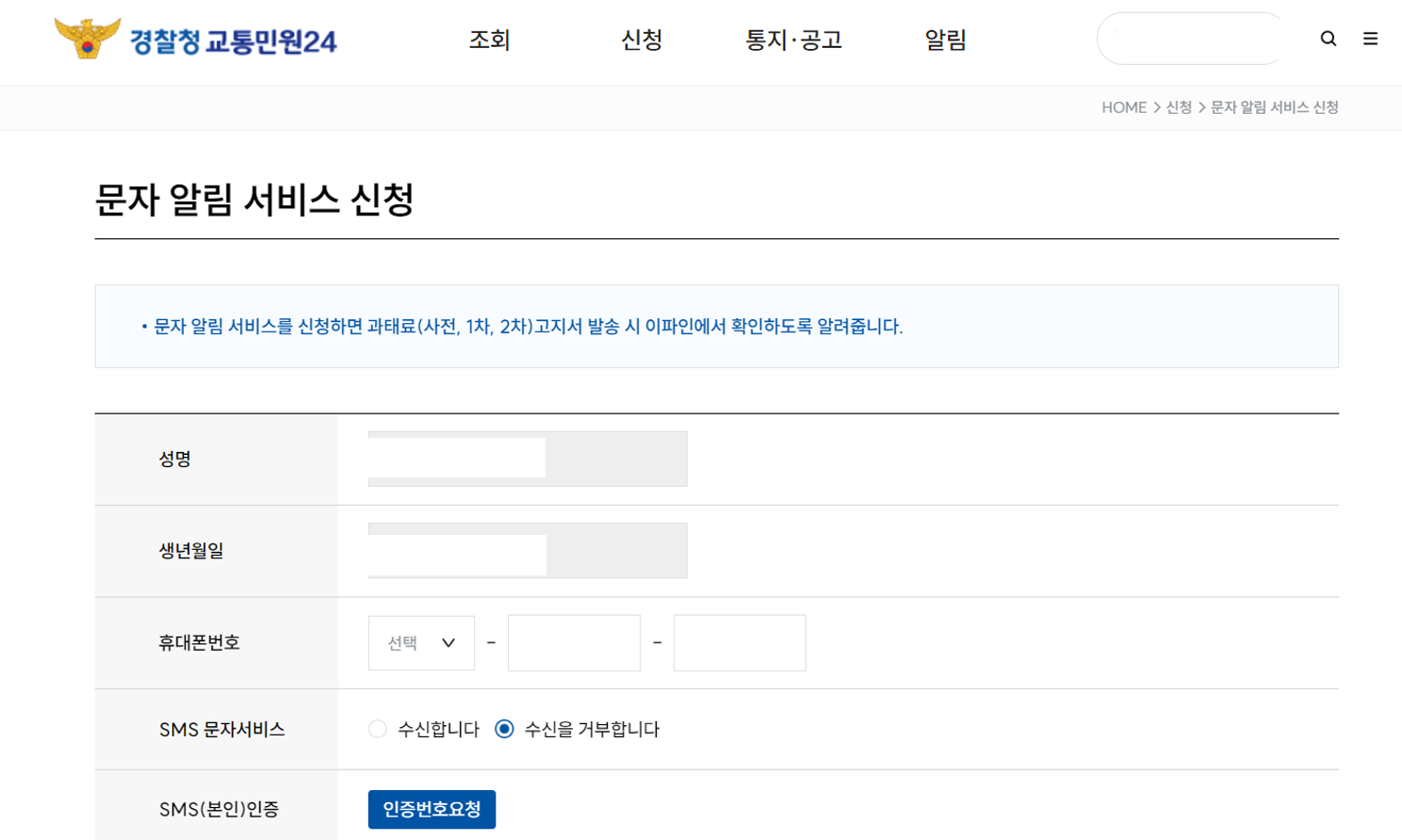Image resolution: width=1402 pixels, height=840 pixels.
Task: Open the 선택 phone prefix dropdown
Action: [421, 642]
